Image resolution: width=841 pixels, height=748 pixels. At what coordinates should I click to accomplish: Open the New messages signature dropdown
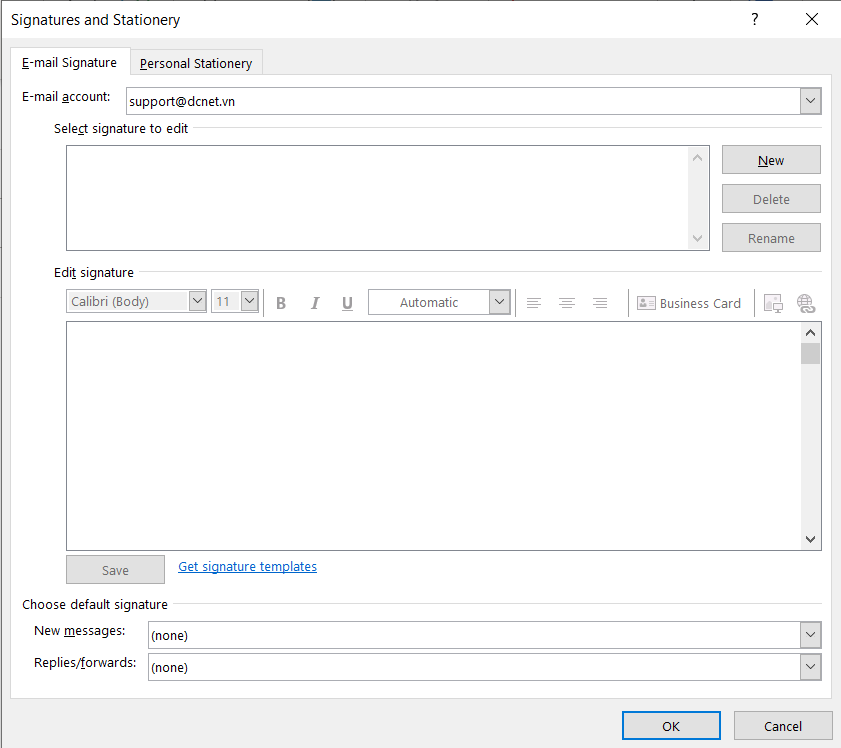(x=810, y=635)
